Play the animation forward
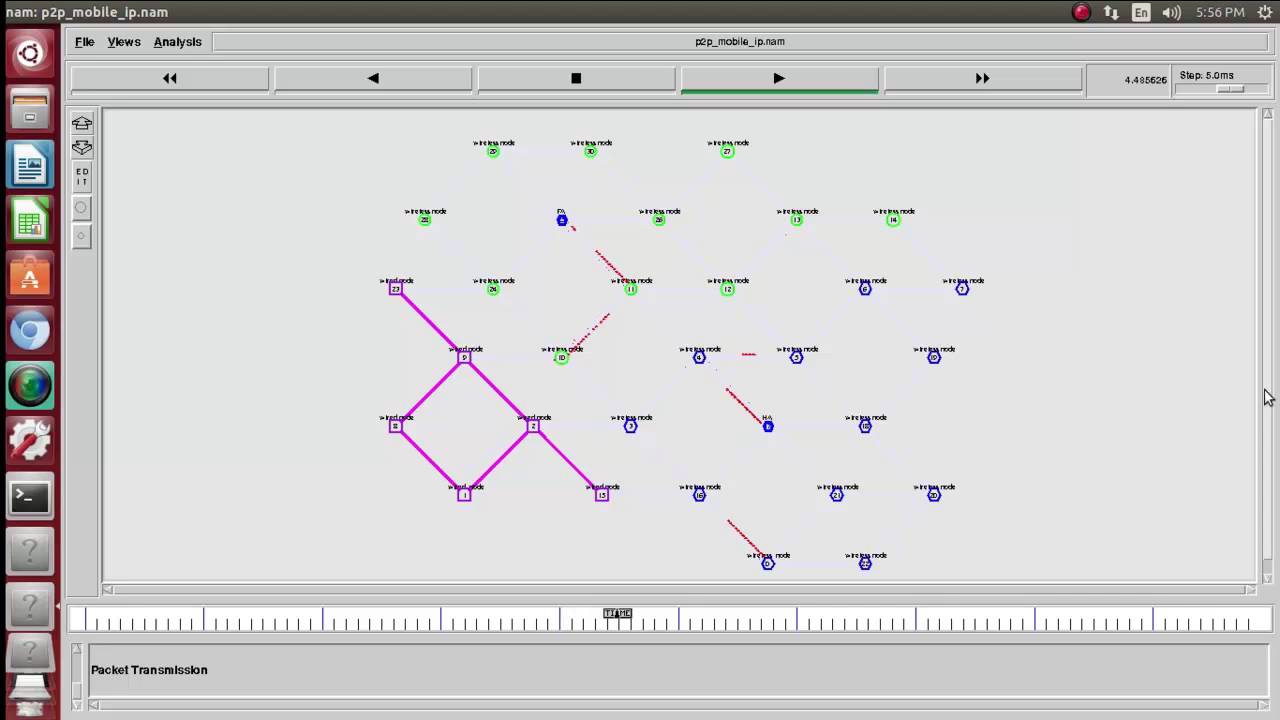 coord(779,78)
